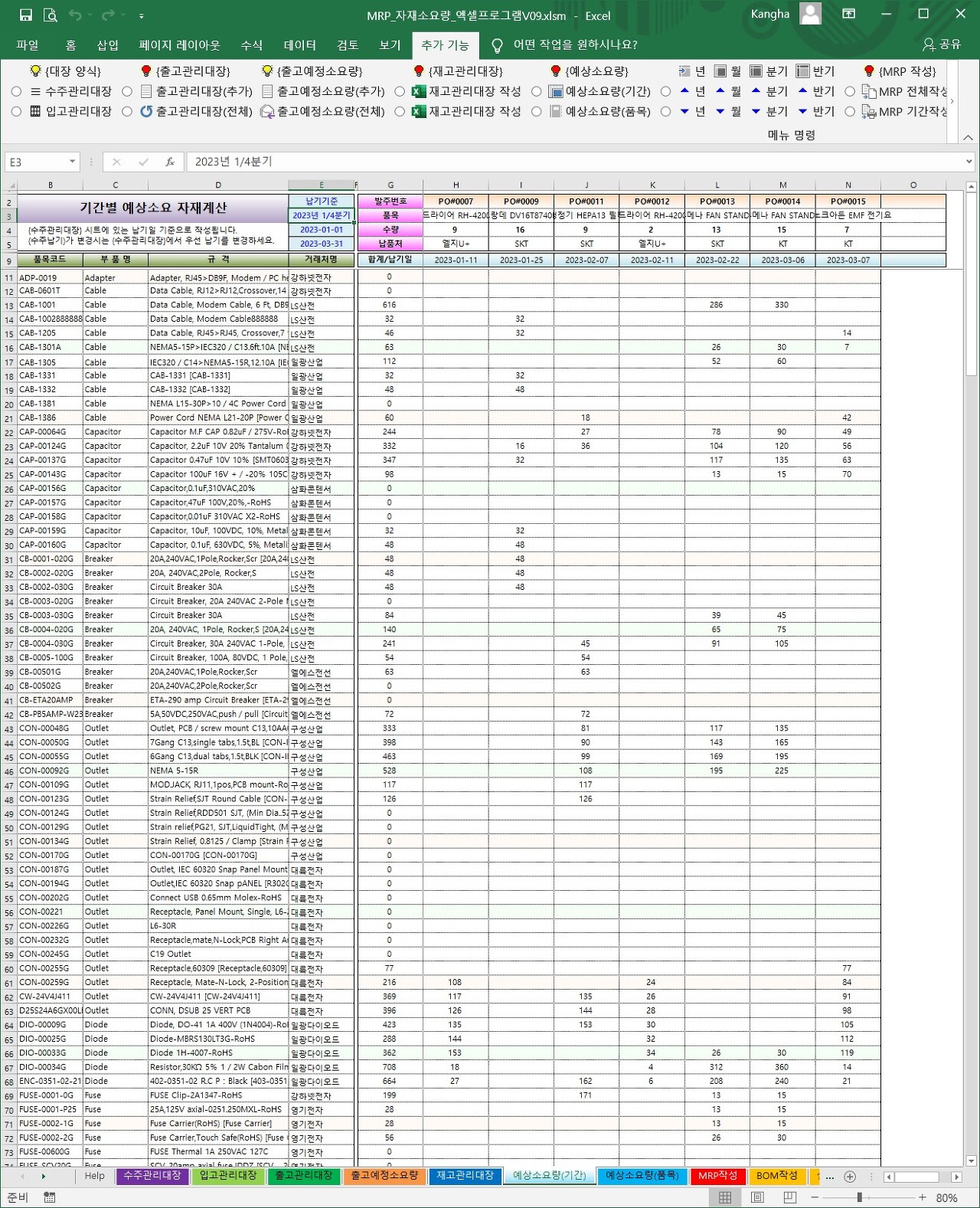
Task: Click the sheet icon of 출고예정소요량(추가)
Action: pos(267,91)
